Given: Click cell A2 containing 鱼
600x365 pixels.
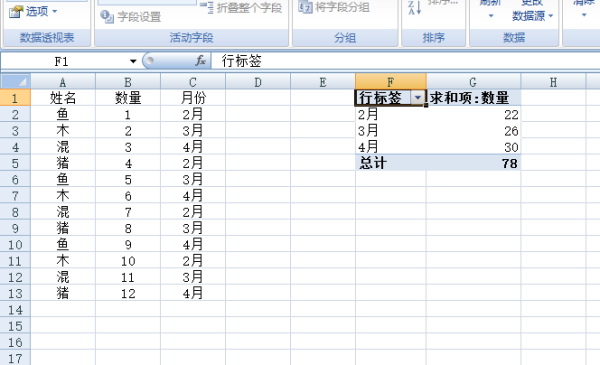Looking at the screenshot, I should click(x=63, y=114).
